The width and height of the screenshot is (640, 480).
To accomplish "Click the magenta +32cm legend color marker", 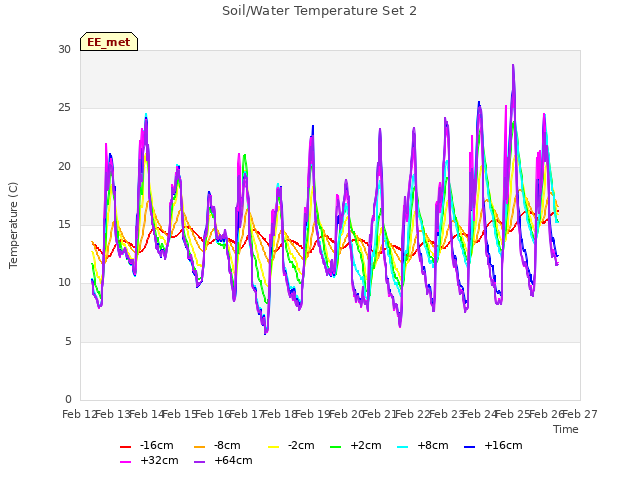I will [126, 462].
